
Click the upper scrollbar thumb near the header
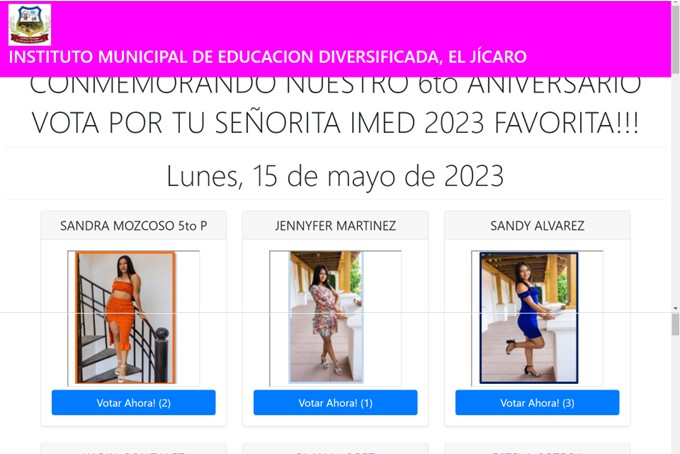coord(676,39)
